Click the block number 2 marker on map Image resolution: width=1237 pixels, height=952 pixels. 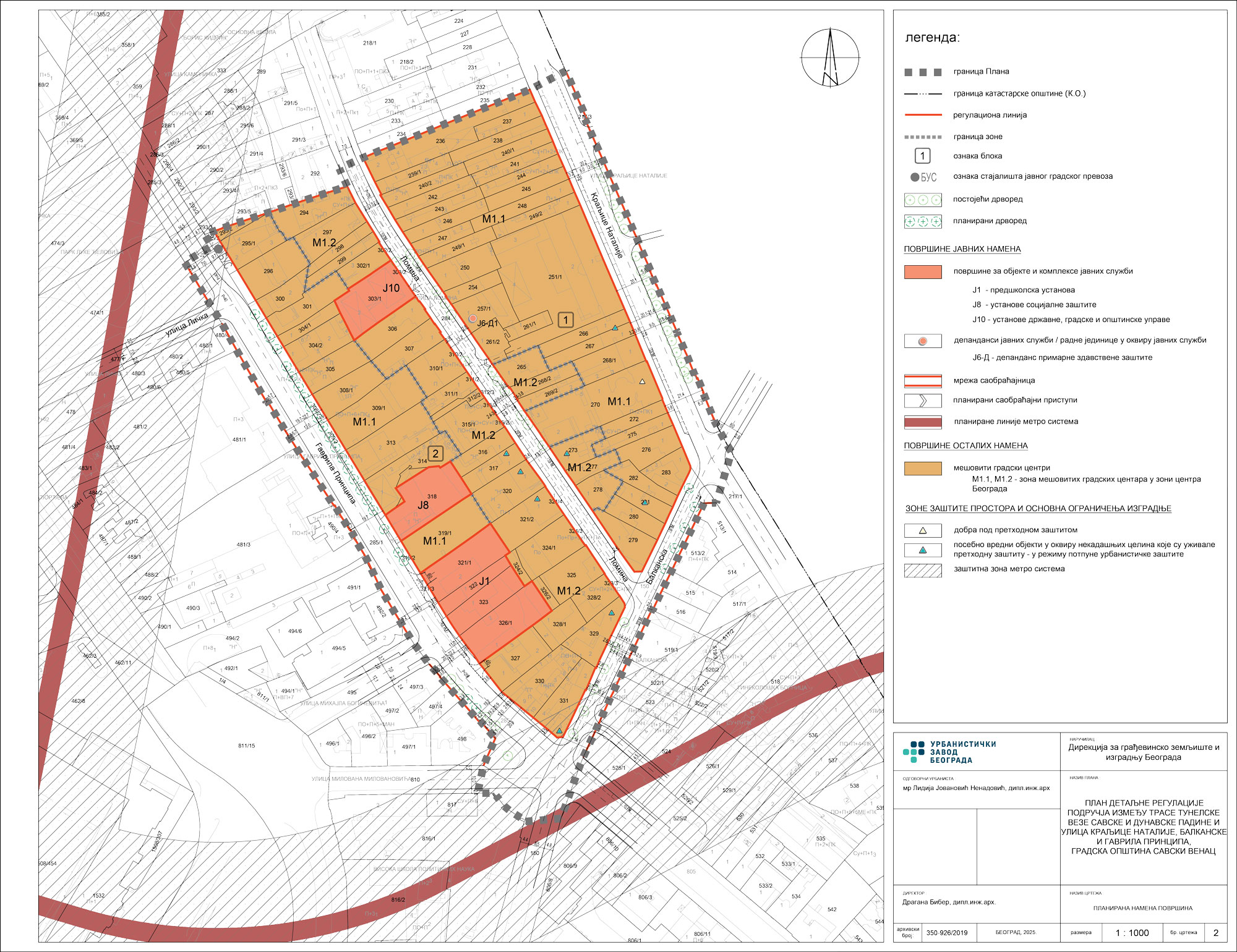435,454
